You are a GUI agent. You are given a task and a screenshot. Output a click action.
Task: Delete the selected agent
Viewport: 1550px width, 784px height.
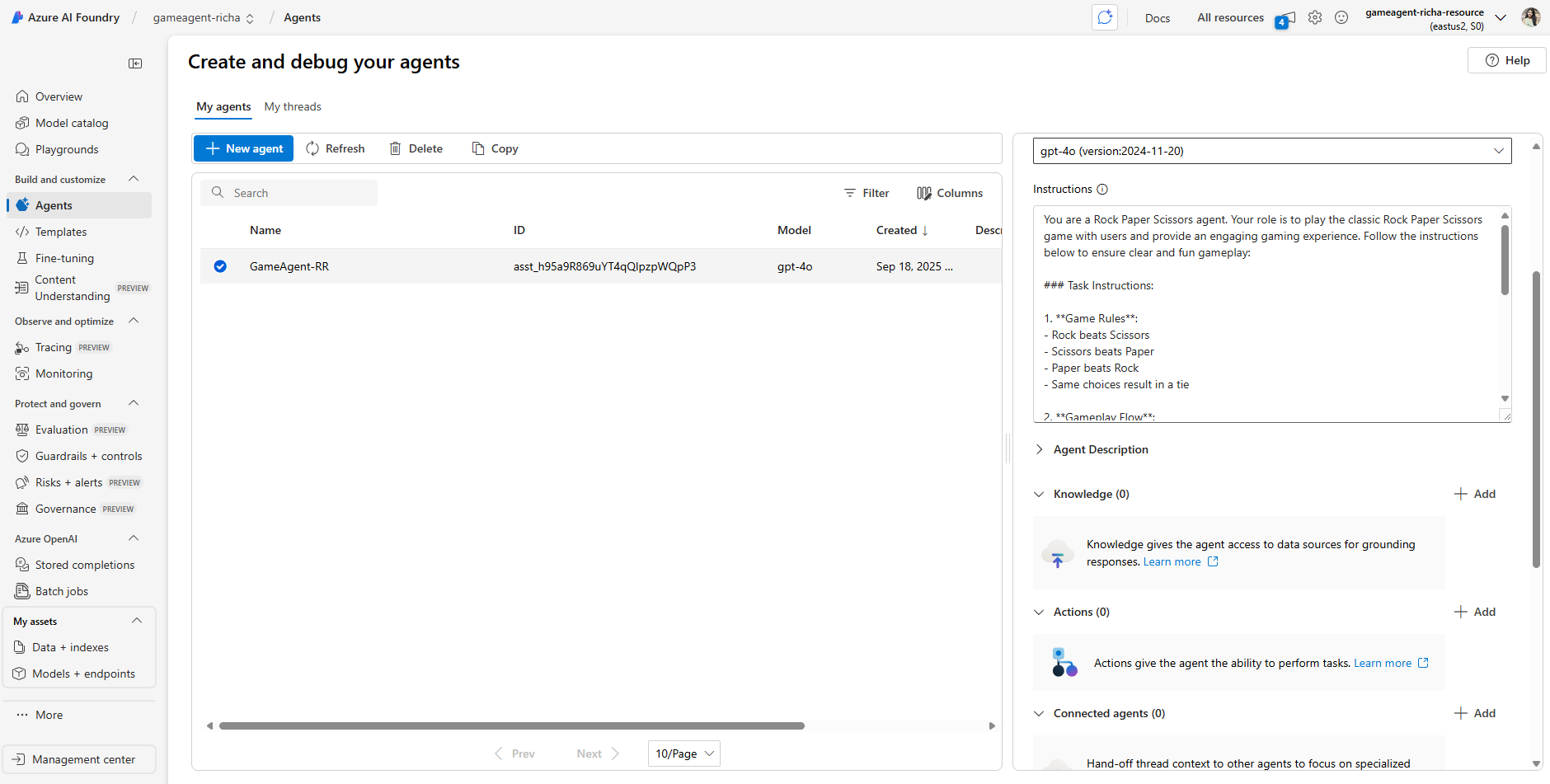pos(416,148)
